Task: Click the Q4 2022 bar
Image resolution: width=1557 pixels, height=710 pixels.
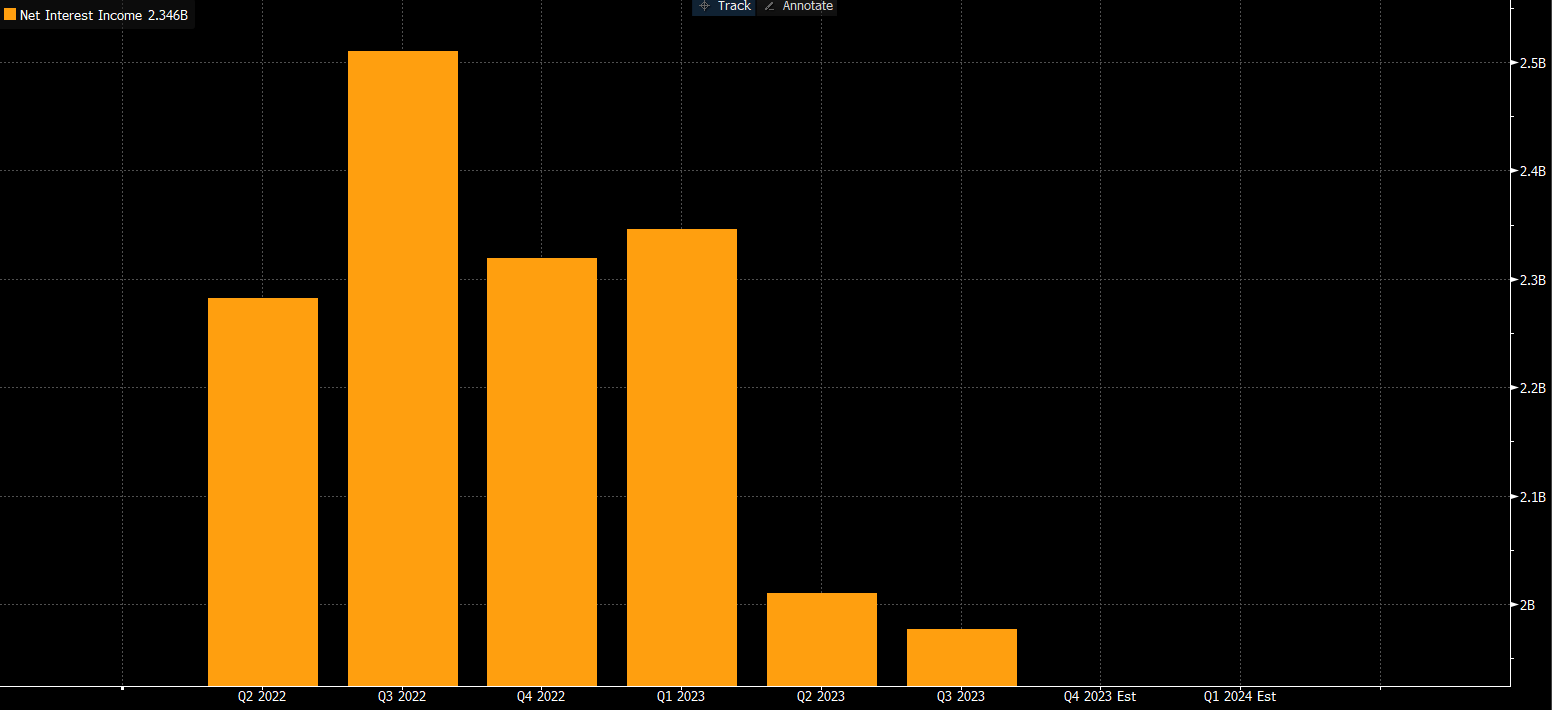Action: point(542,472)
